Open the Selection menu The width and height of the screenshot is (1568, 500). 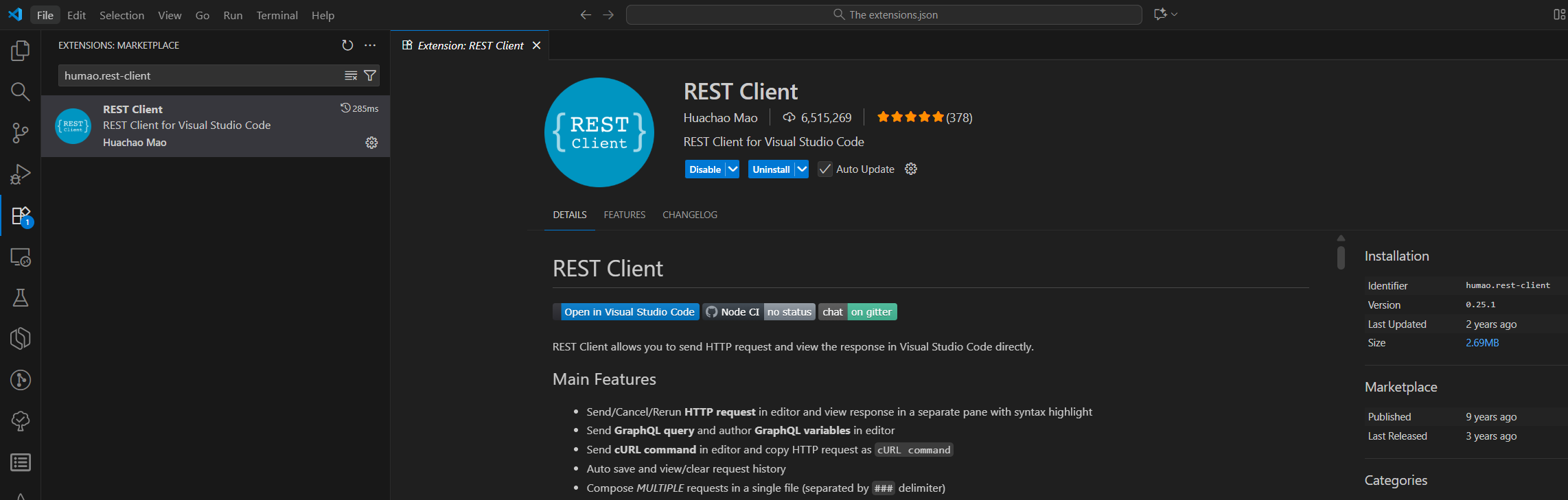point(122,15)
